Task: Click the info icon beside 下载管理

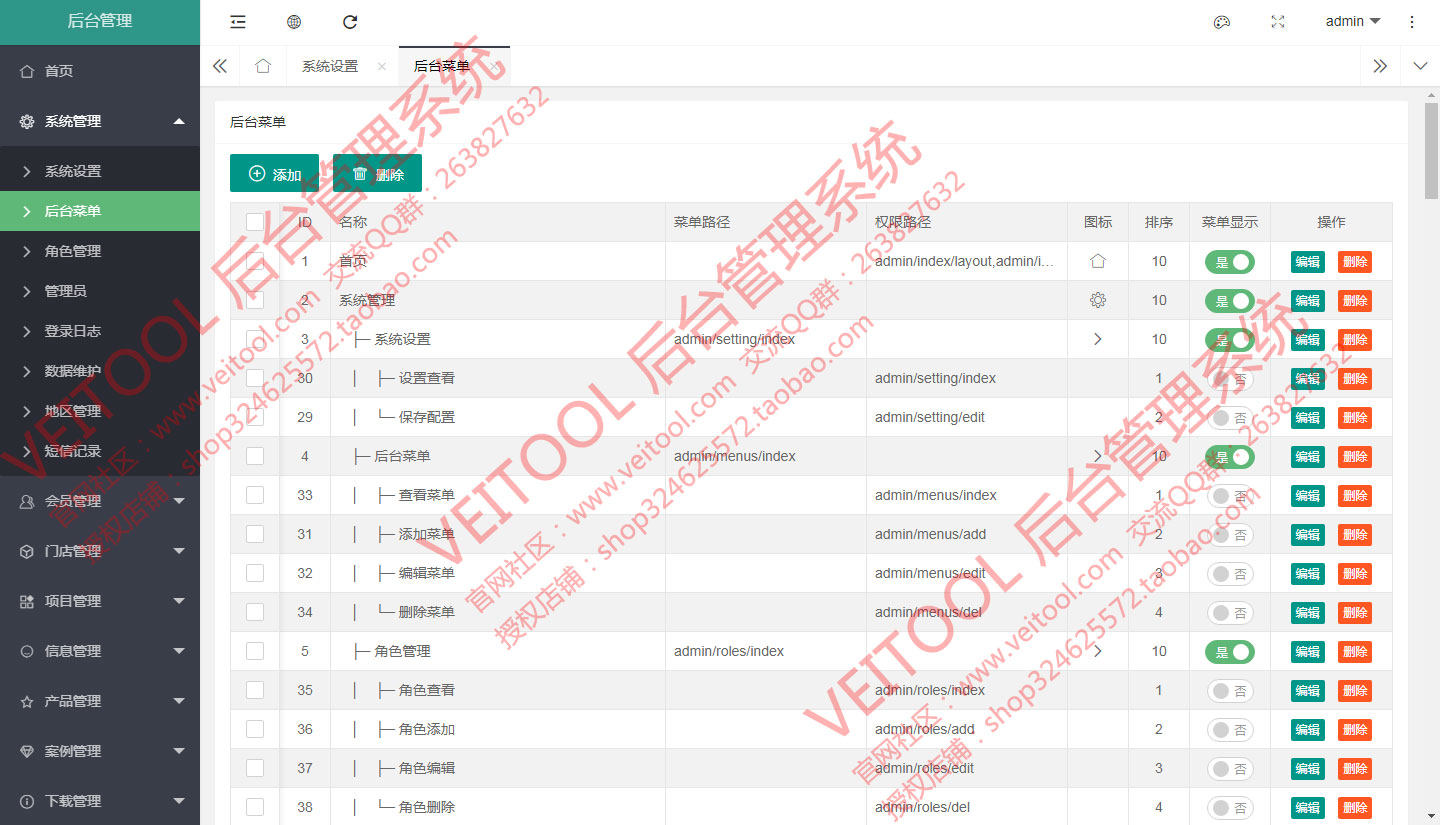Action: (x=27, y=801)
